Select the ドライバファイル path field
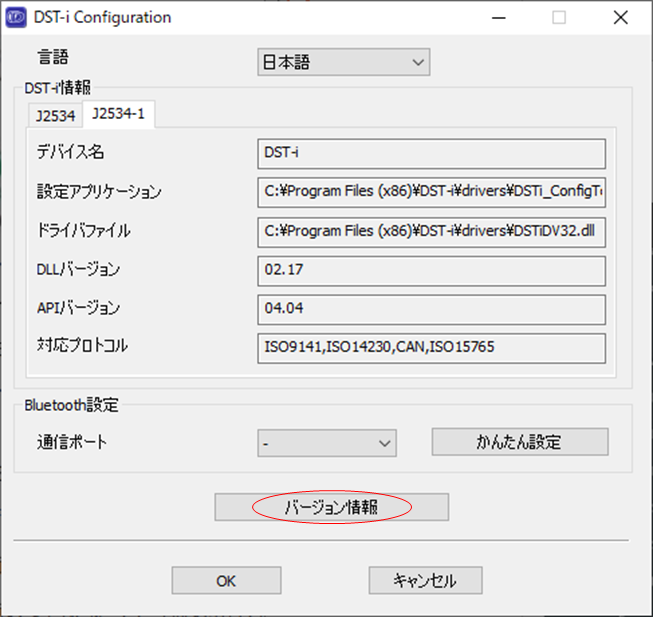 (x=431, y=232)
